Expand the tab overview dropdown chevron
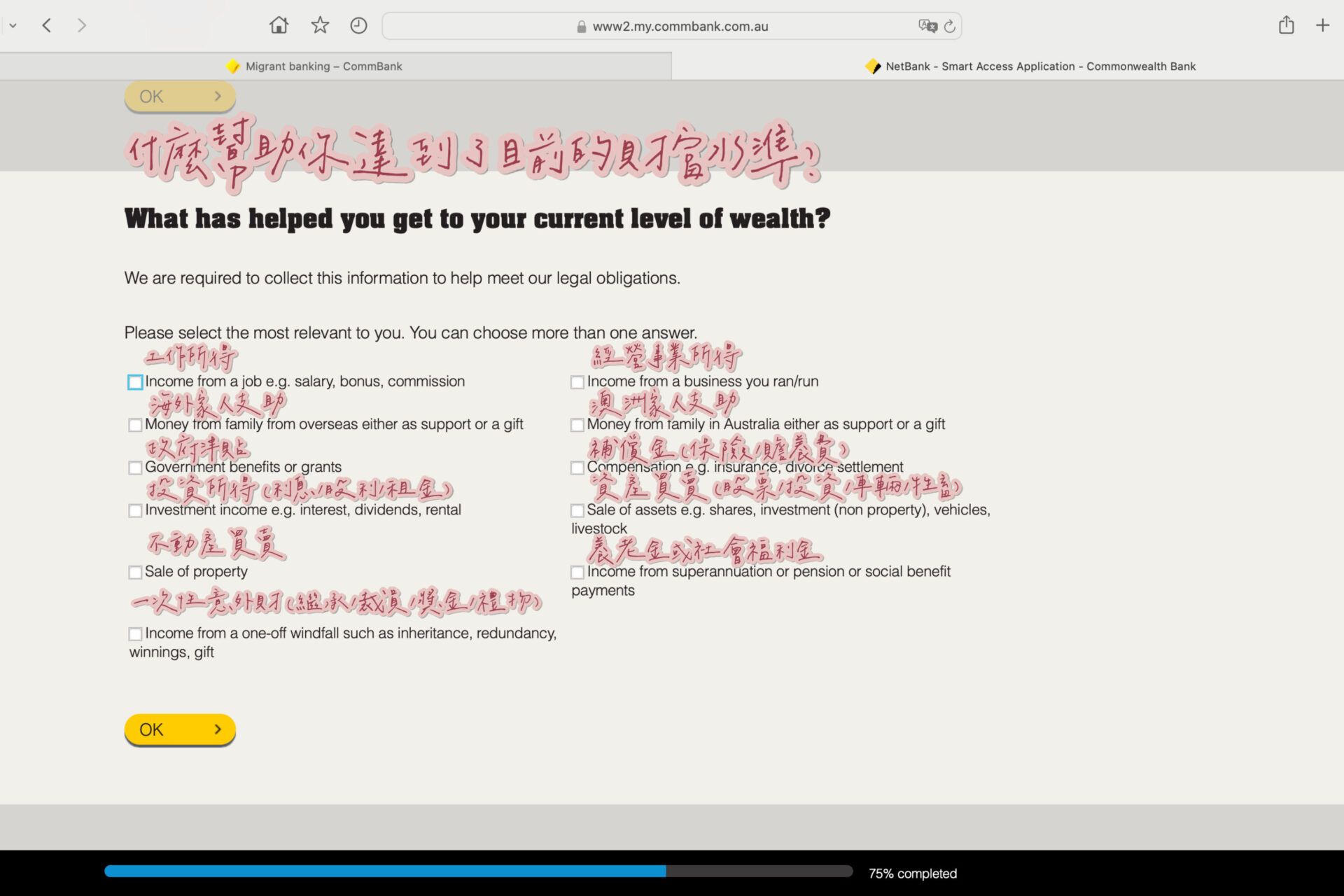1344x896 pixels. pos(13,26)
